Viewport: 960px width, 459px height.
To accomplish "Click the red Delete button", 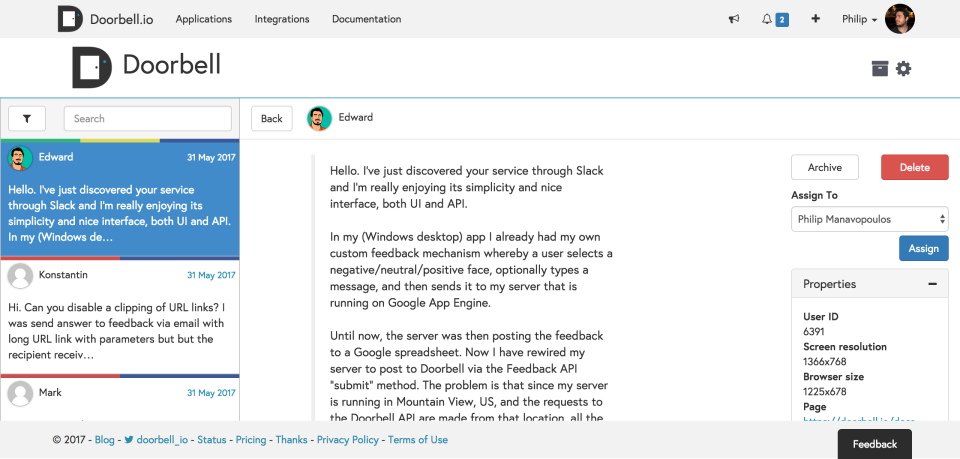I will (915, 167).
